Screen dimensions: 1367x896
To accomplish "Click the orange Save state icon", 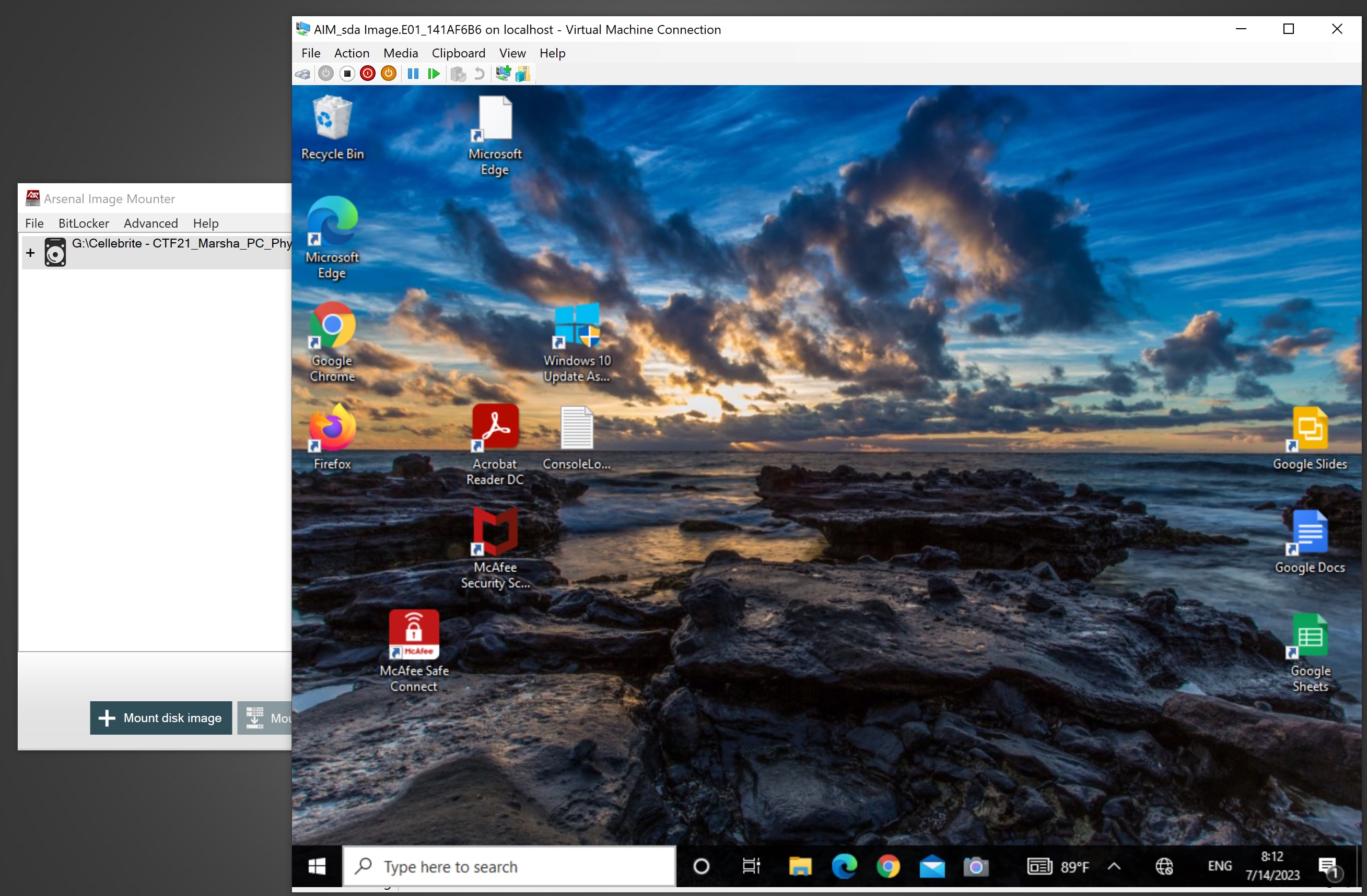I will (x=389, y=74).
